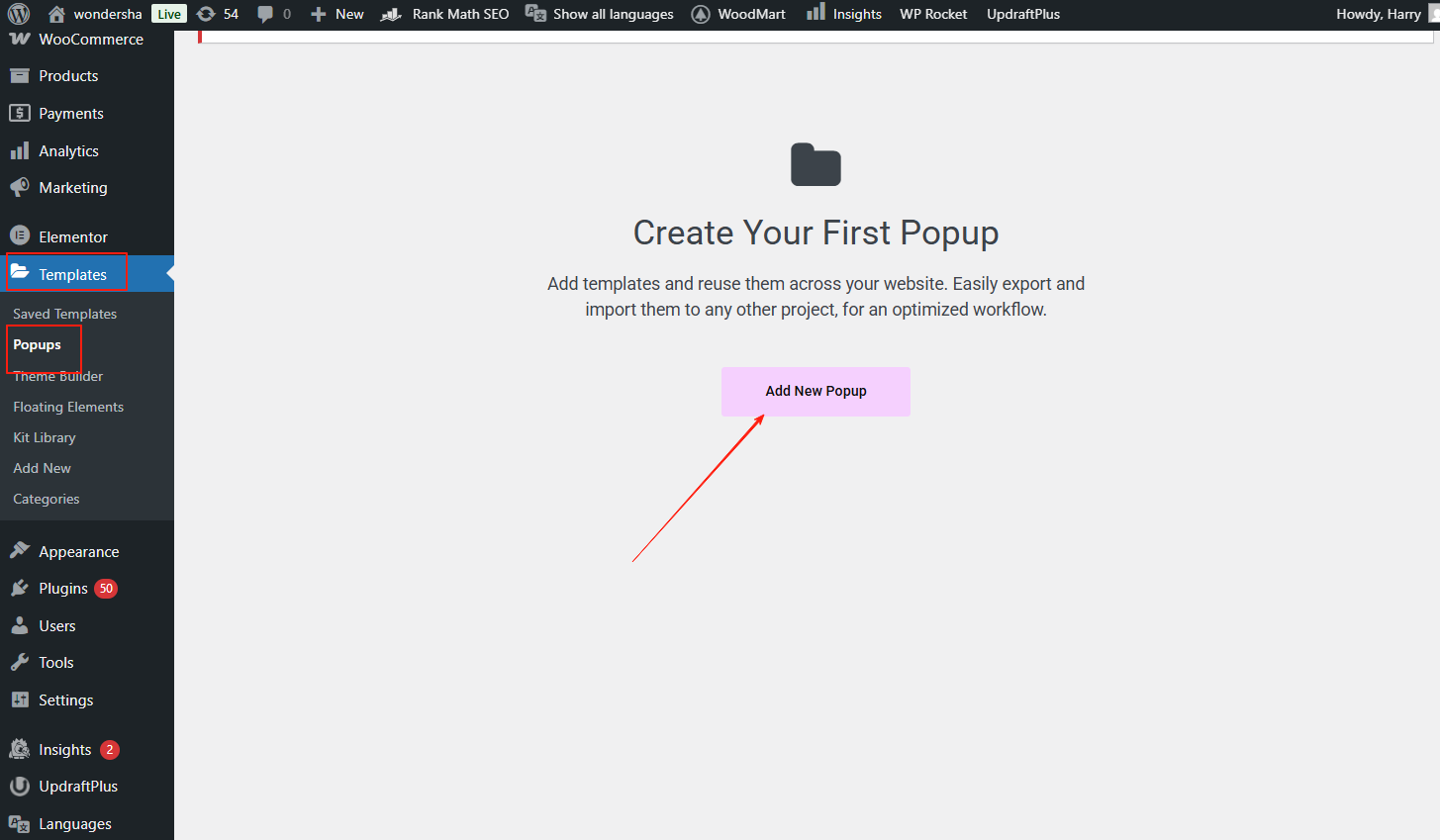The image size is (1440, 840).
Task: Click the Plugins plug icon
Action: click(20, 589)
